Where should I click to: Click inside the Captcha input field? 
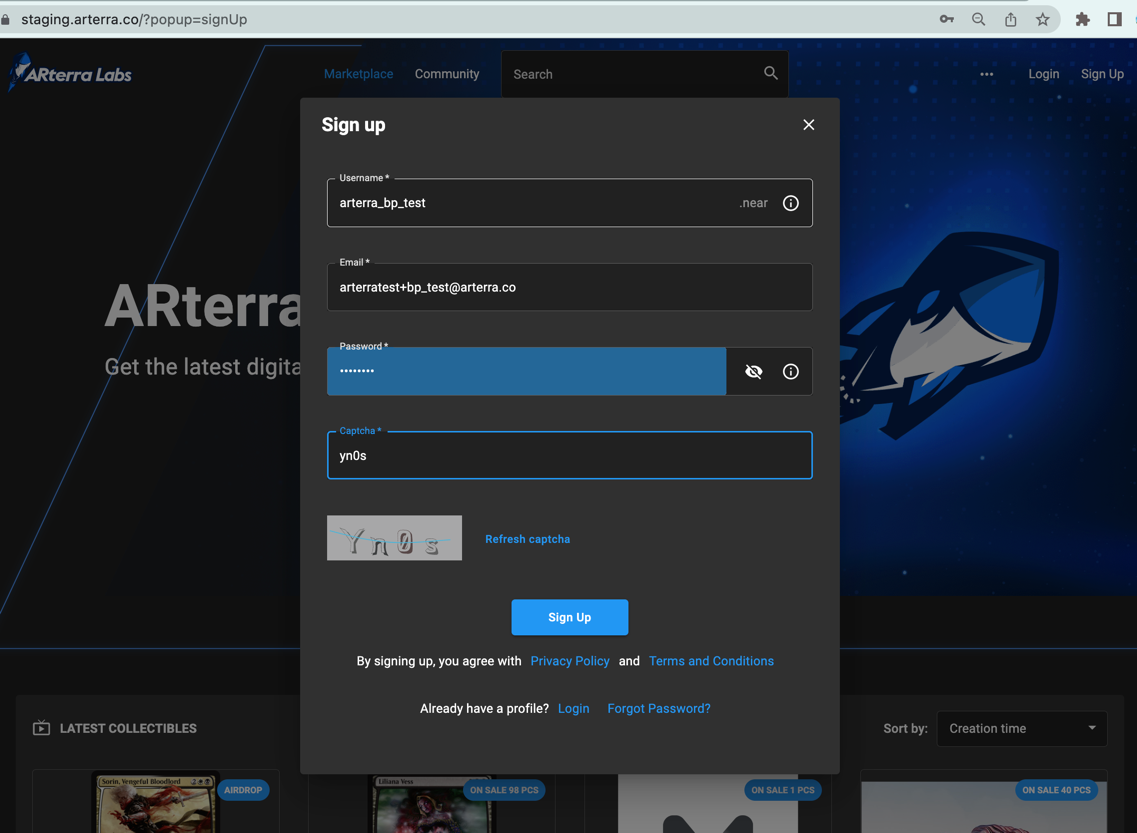pyautogui.click(x=569, y=456)
